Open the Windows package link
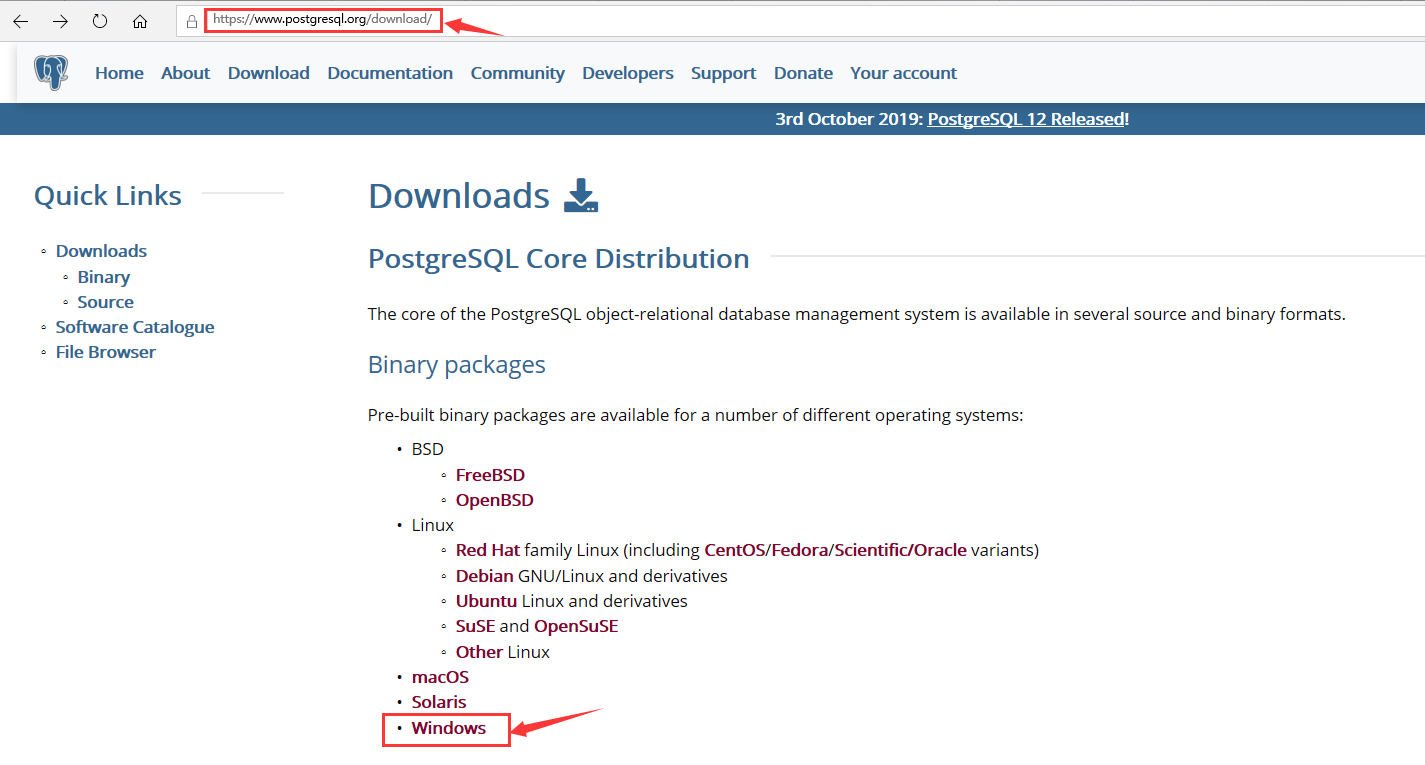Viewport: 1425px width, 765px height. (x=449, y=728)
